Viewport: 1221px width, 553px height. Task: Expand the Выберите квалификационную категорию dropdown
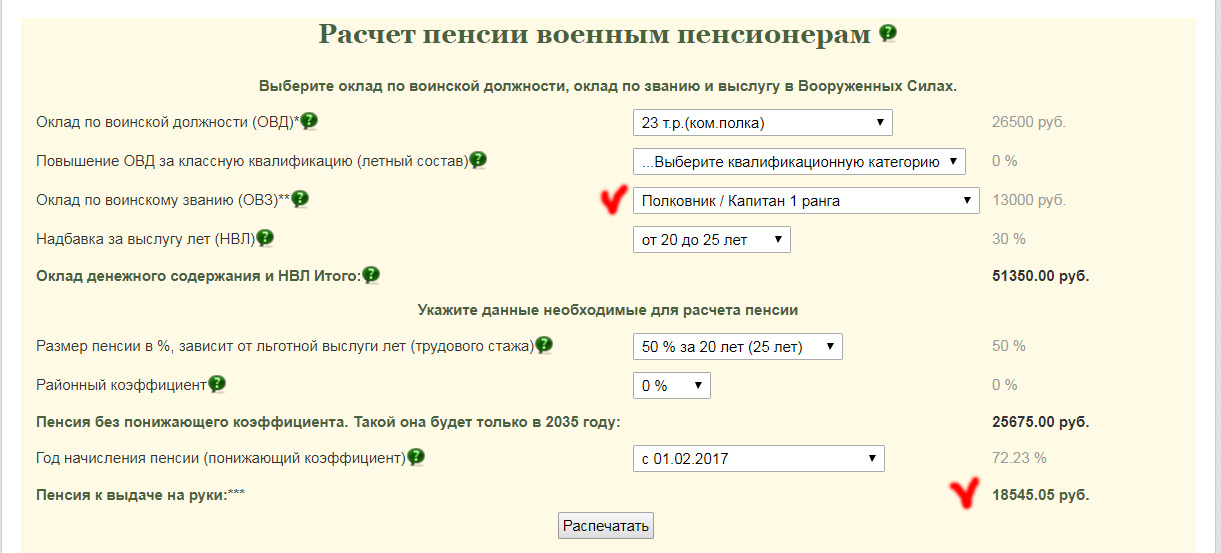tap(799, 161)
